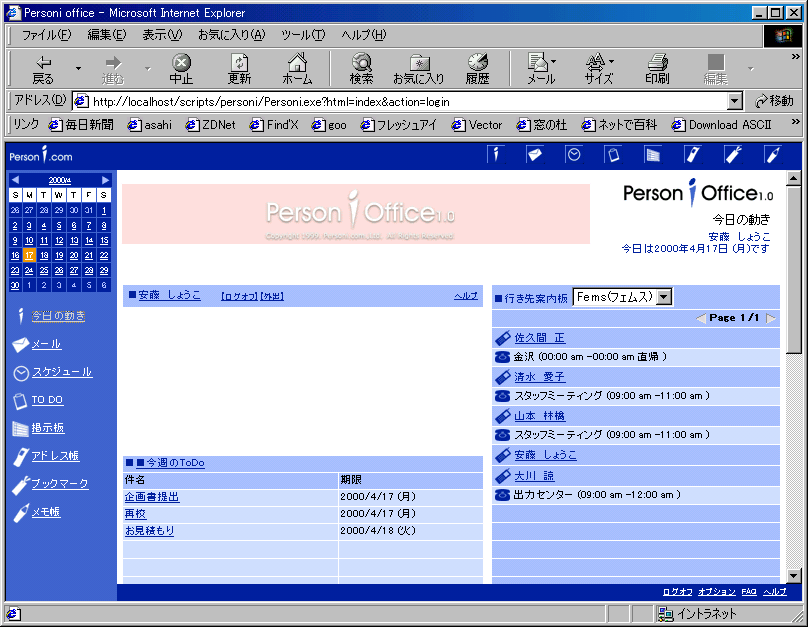Open the 毎日新聞 links bar shortcut

pos(81,125)
